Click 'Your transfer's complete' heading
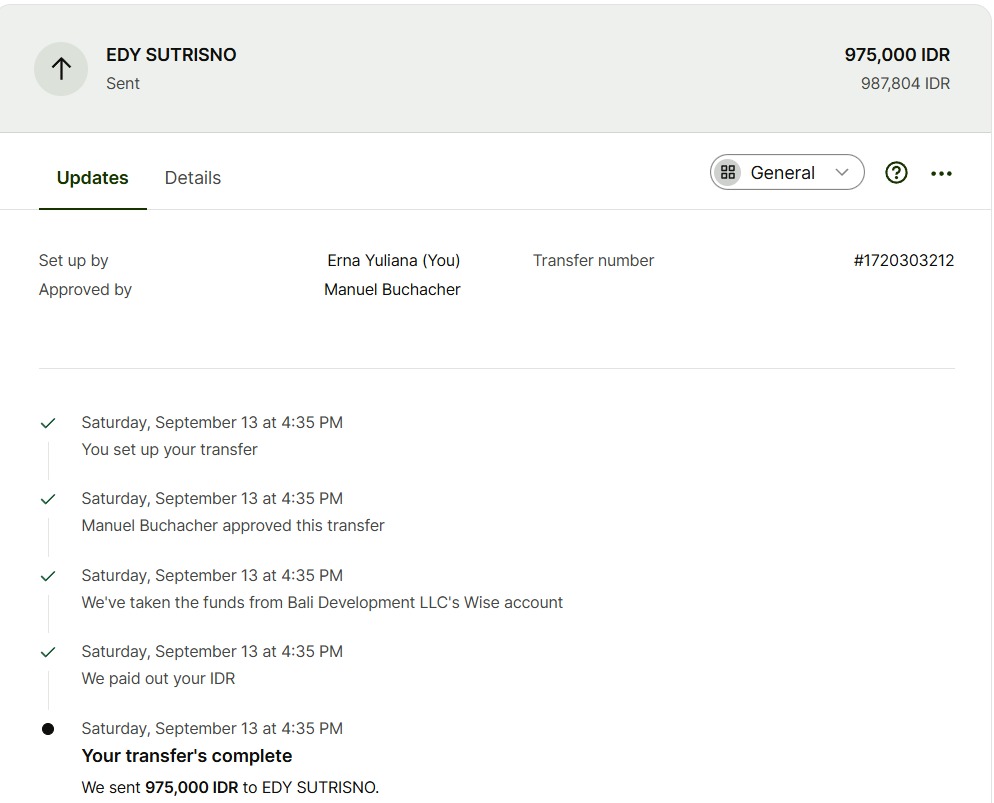Image resolution: width=994 pixels, height=803 pixels. tap(187, 756)
